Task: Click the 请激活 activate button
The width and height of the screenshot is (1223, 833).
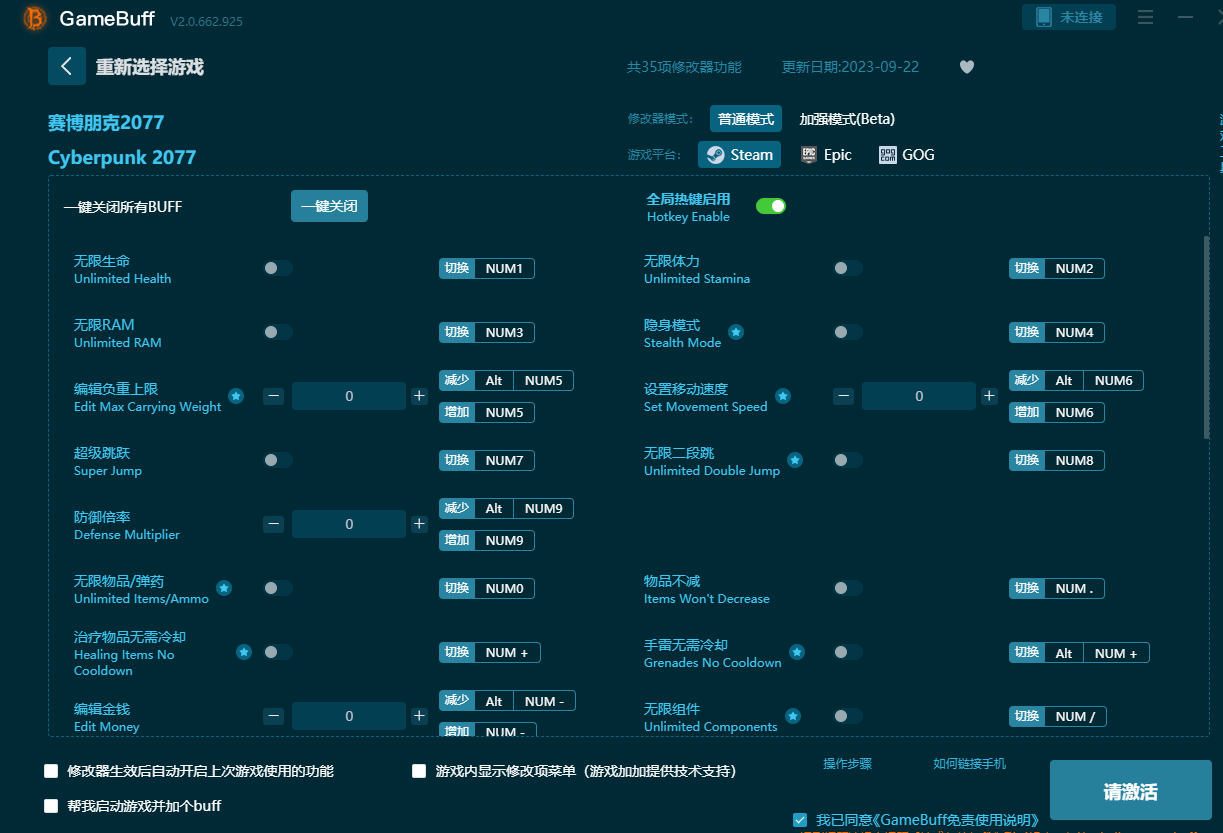Action: click(1131, 791)
